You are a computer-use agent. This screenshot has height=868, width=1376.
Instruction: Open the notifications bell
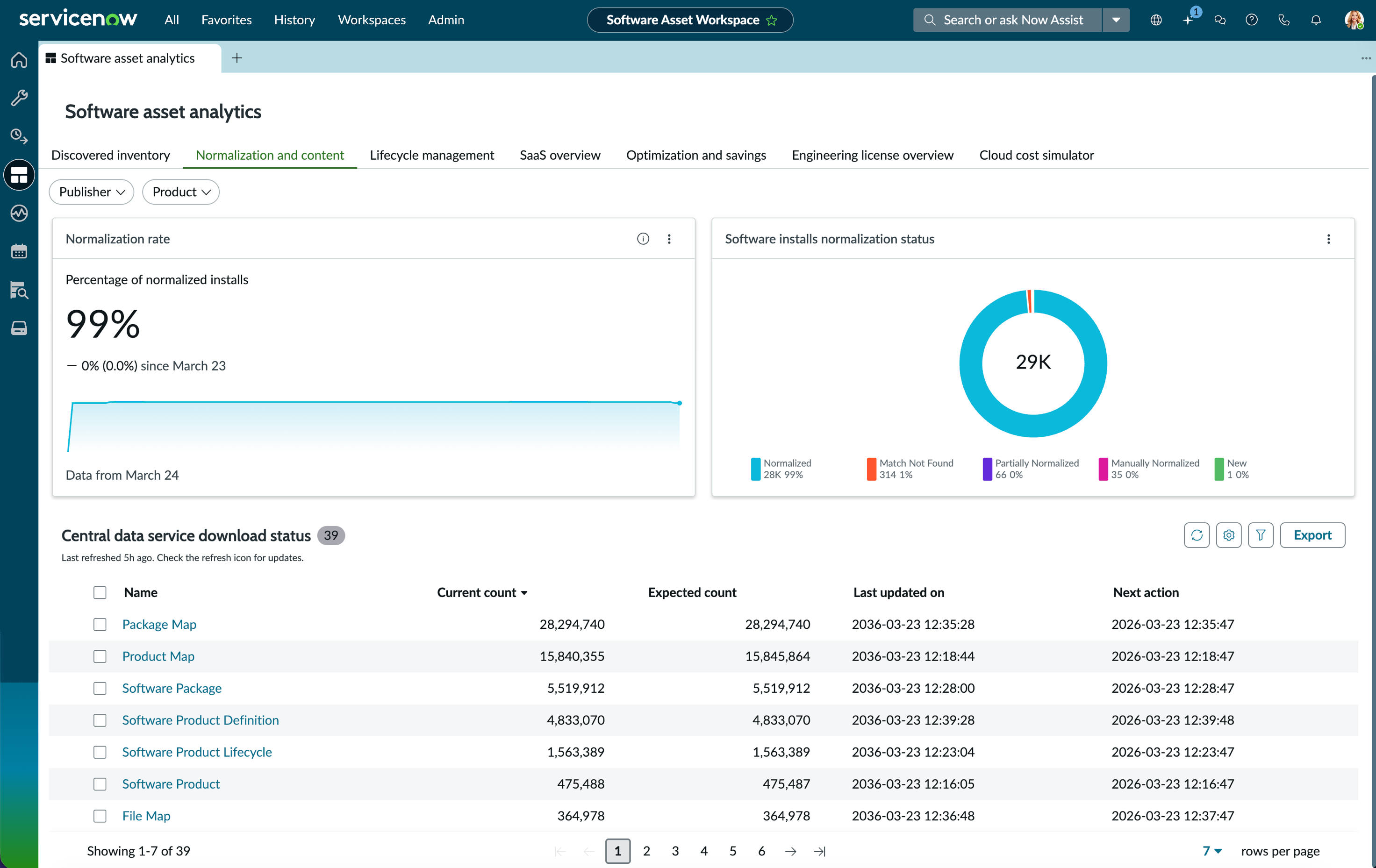[x=1316, y=20]
